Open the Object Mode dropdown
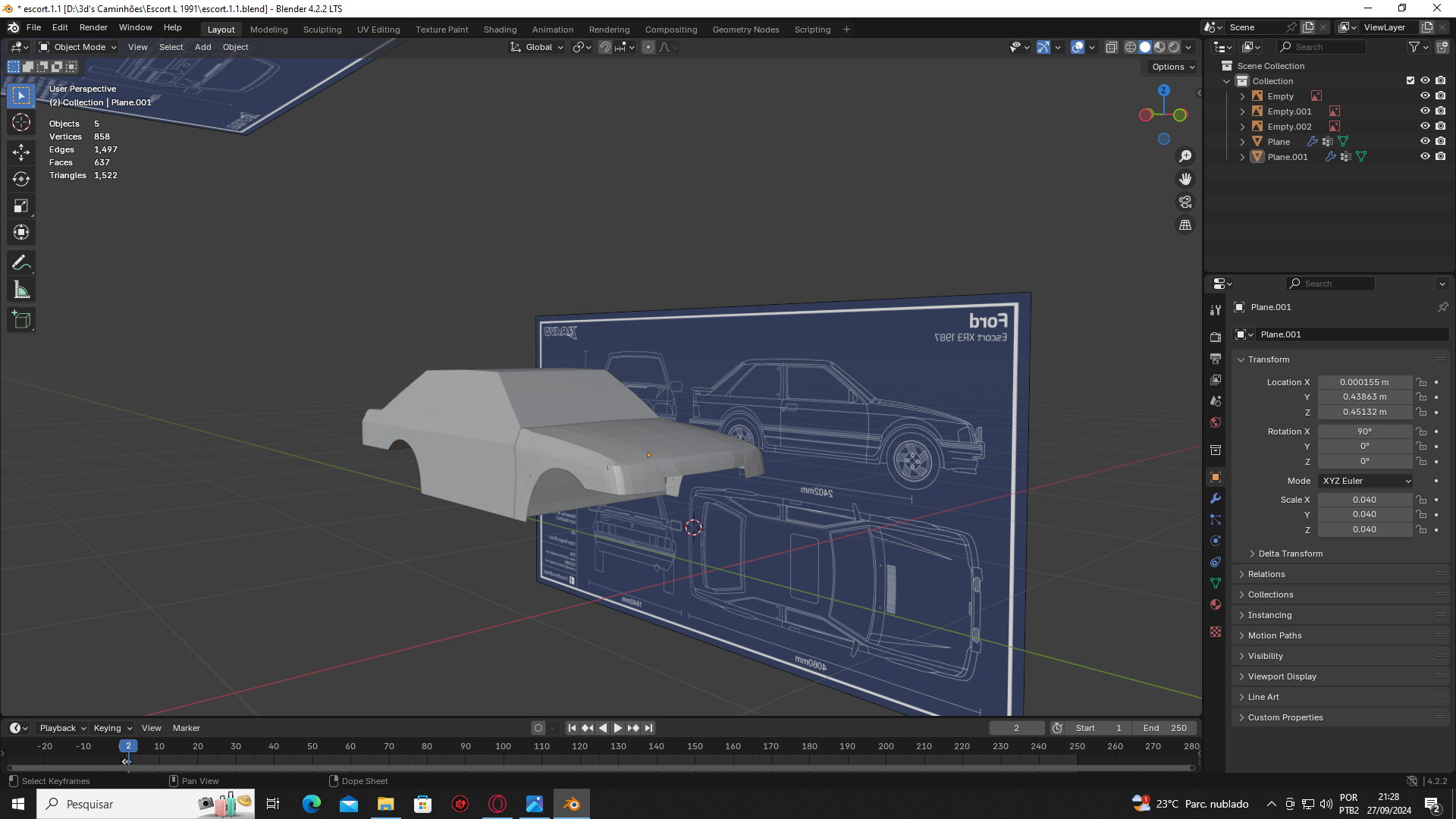The height and width of the screenshot is (819, 1456). [x=78, y=47]
